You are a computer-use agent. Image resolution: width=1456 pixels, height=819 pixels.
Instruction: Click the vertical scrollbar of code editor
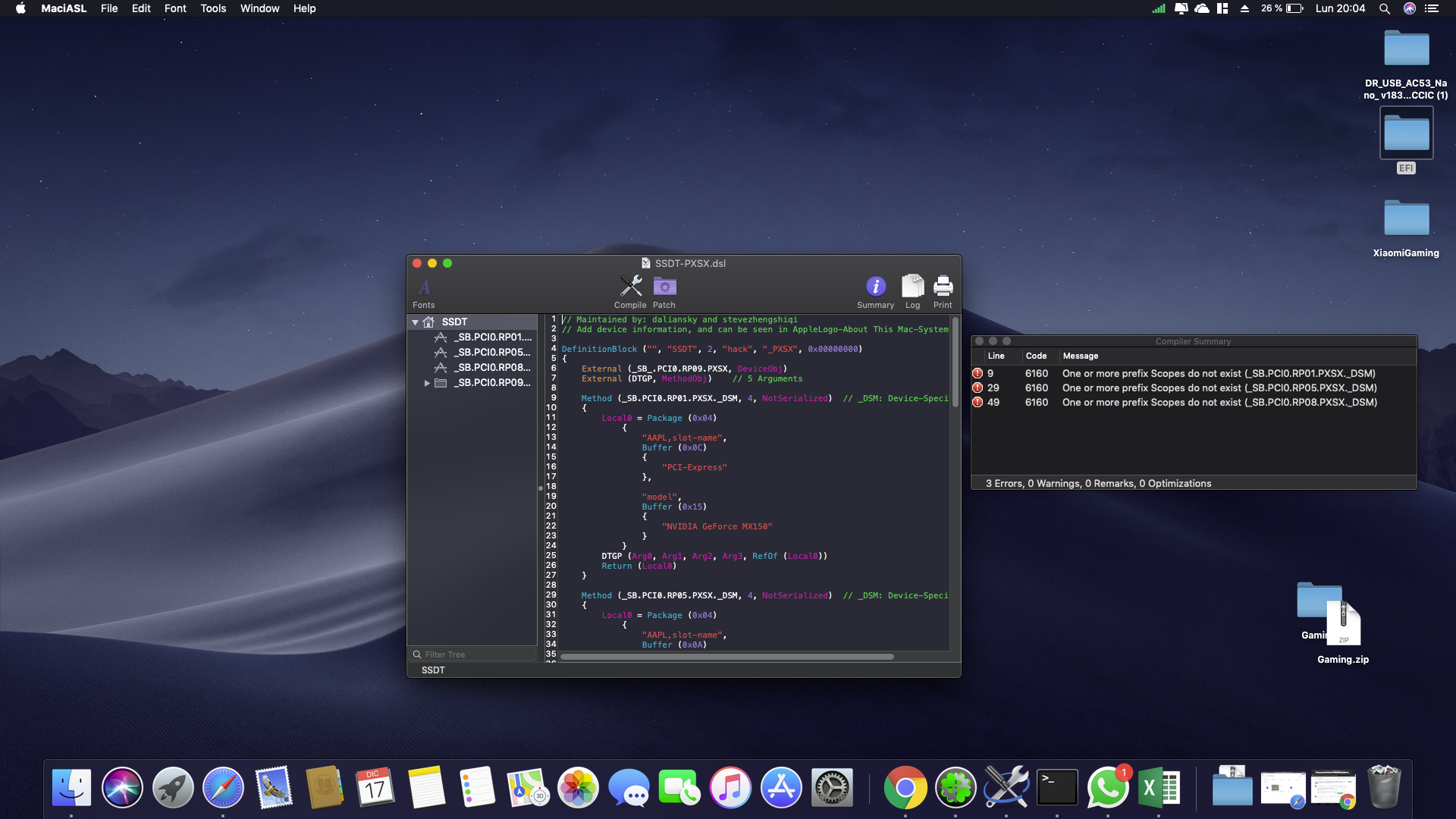(x=955, y=362)
